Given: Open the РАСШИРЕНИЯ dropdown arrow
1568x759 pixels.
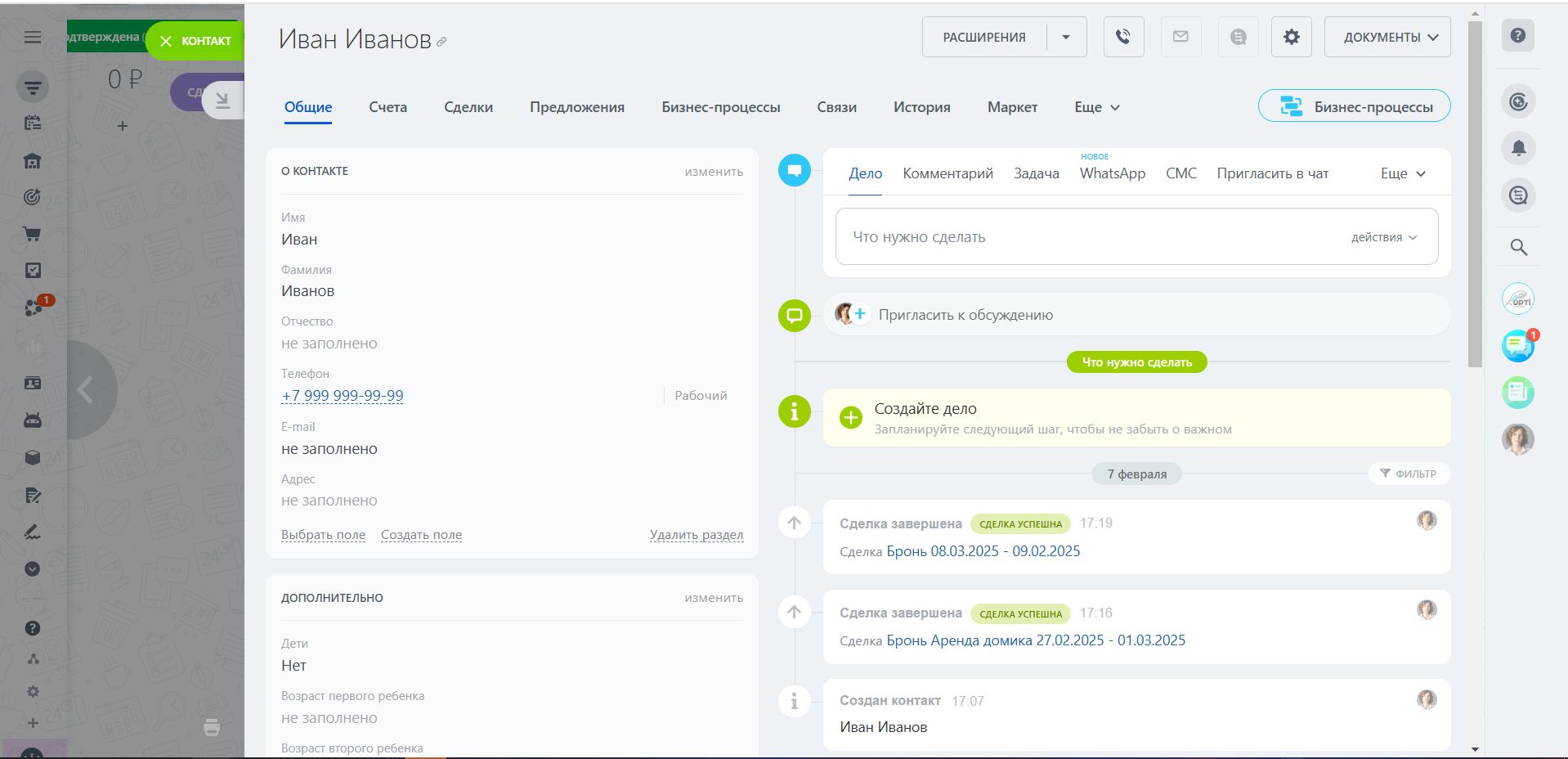Looking at the screenshot, I should pos(1066,37).
